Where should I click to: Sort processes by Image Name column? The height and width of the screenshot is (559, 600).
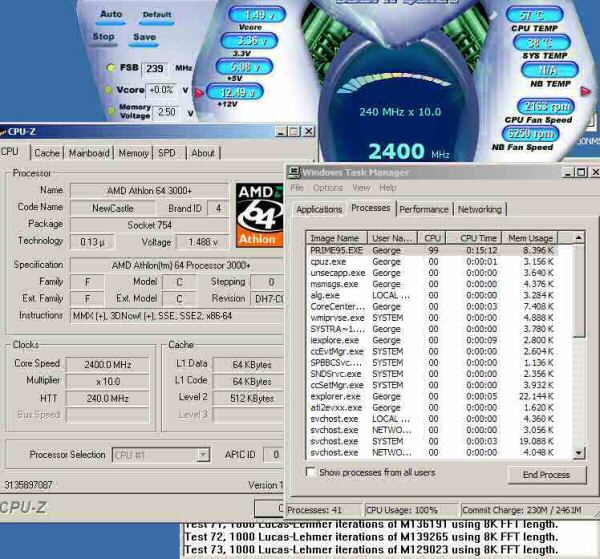point(337,238)
